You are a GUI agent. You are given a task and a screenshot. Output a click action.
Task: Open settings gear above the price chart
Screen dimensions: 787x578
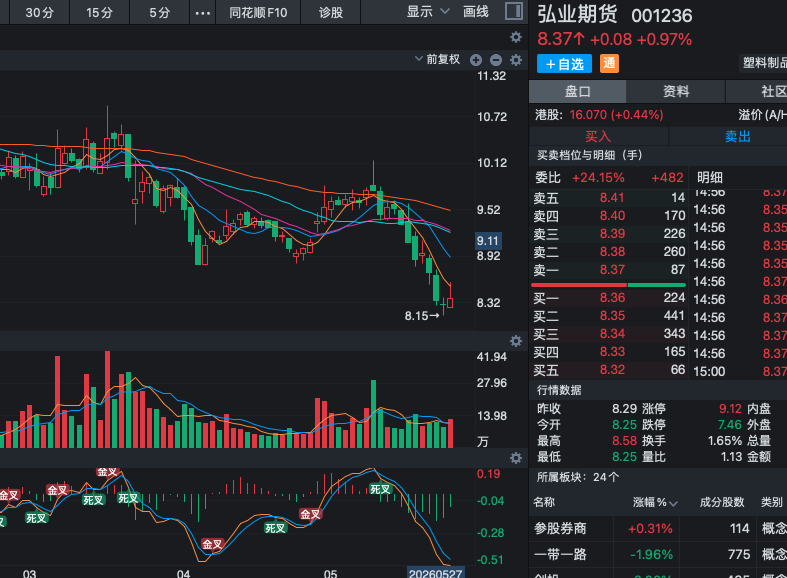tap(515, 37)
